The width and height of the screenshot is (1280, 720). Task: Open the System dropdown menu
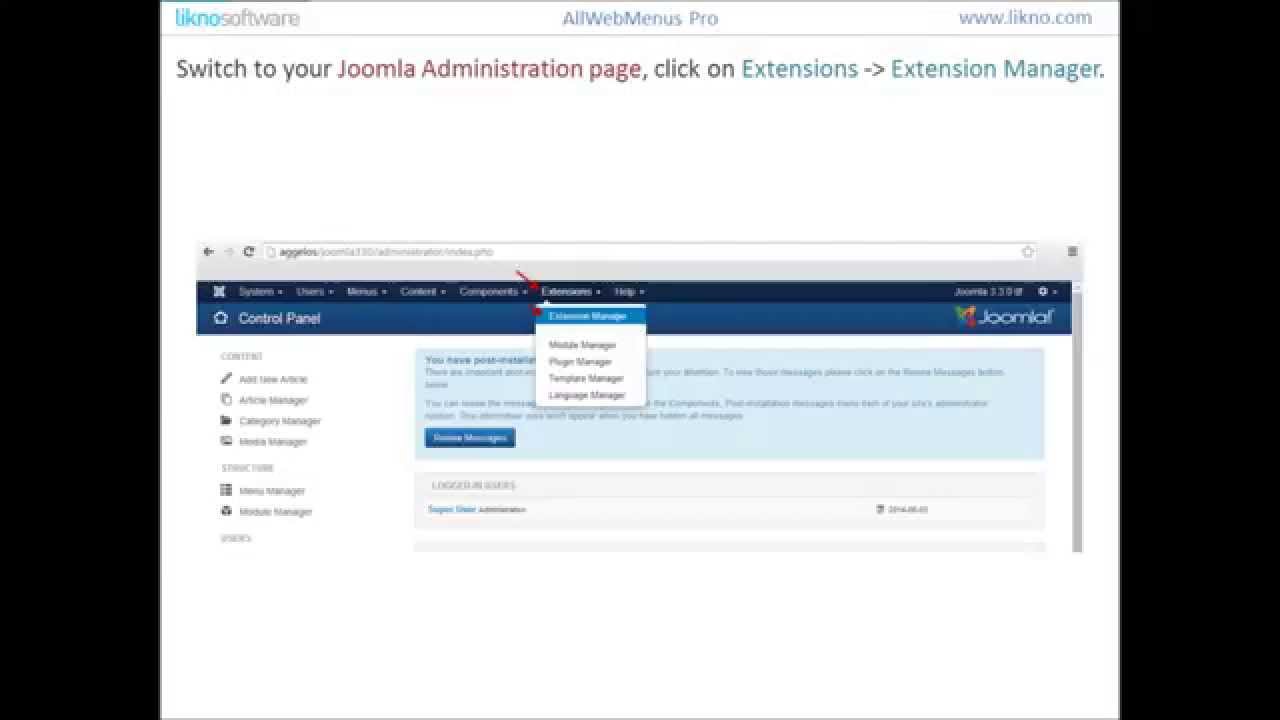[x=260, y=292]
